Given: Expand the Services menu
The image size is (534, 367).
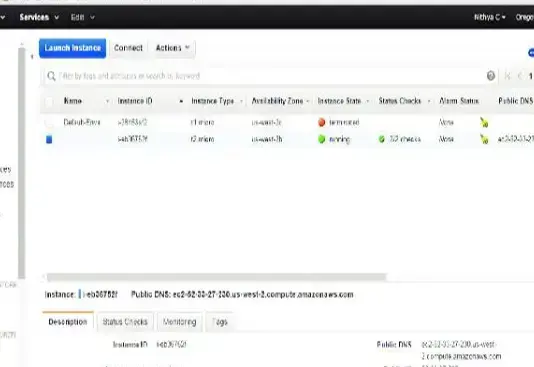Looking at the screenshot, I should (39, 17).
